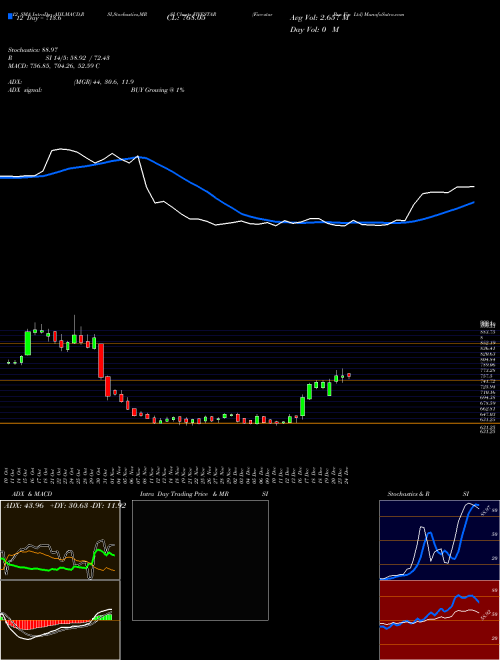The width and height of the screenshot is (500, 660).
Task: Click the blue 12-day SMA legend square
Action: tap(10, 17)
